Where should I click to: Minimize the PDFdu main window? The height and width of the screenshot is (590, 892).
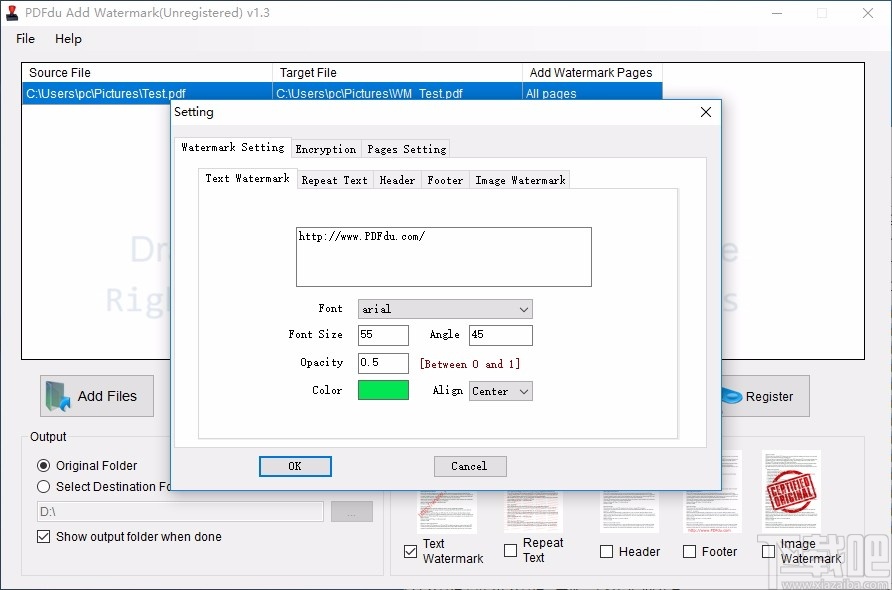click(x=777, y=13)
